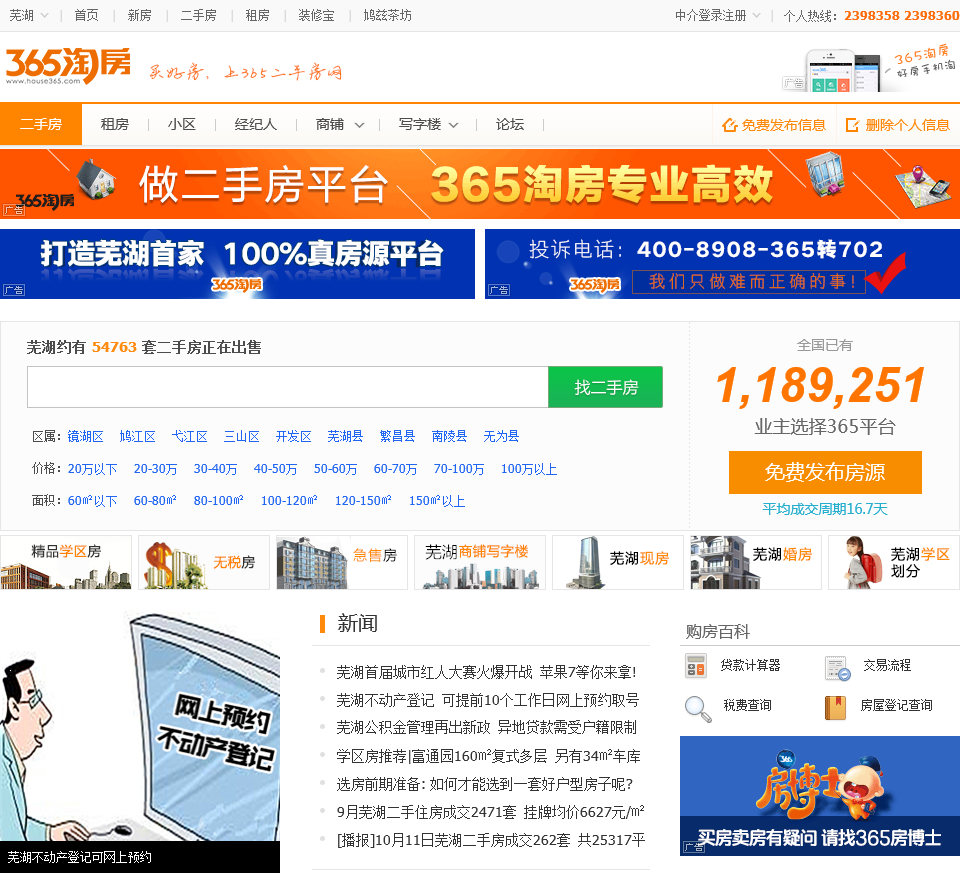Go to the 小区 navigation tab
The image size is (960, 873).
point(182,124)
